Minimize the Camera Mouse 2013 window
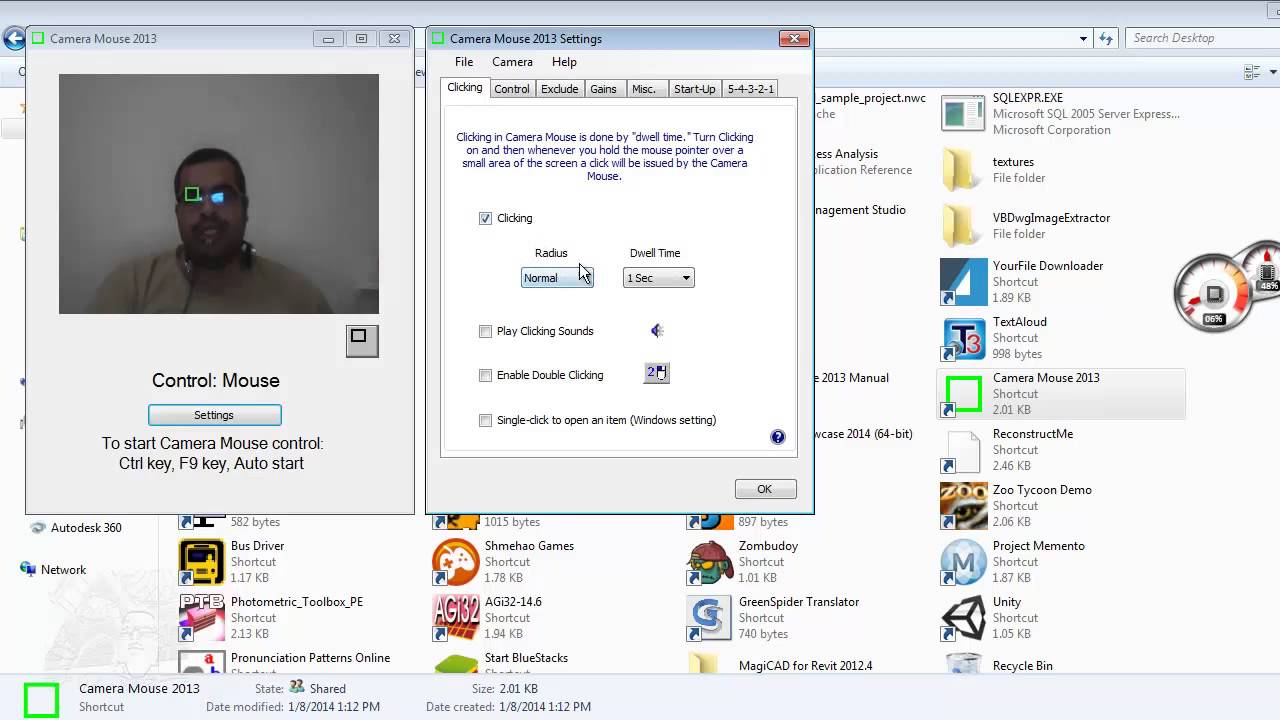The image size is (1280, 720). pyautogui.click(x=327, y=39)
